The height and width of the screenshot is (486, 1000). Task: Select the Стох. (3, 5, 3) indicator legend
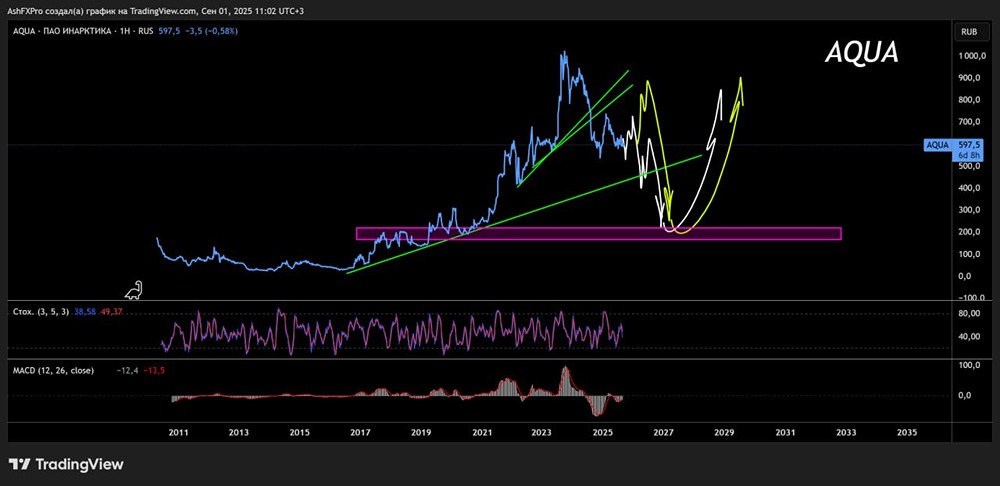click(x=41, y=312)
